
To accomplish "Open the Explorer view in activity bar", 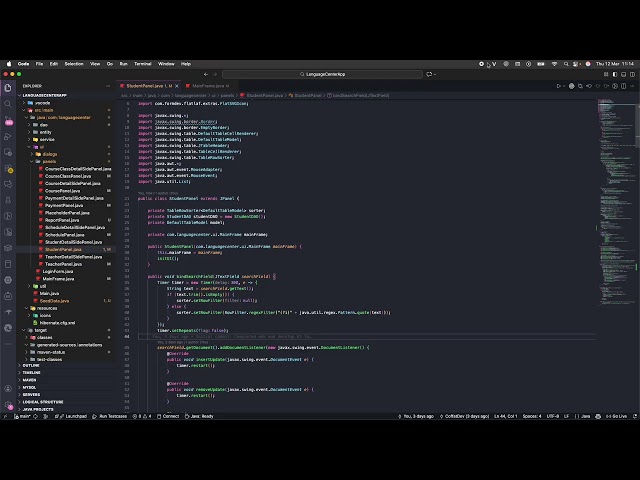I will (x=8, y=88).
